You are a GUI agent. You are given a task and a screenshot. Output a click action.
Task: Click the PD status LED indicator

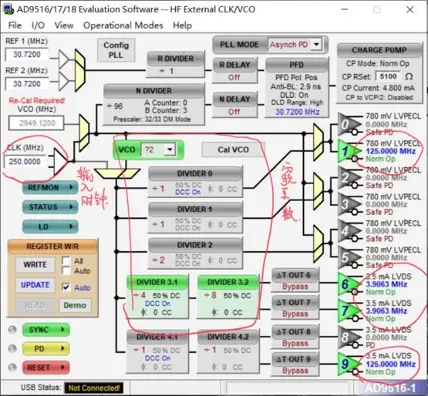12,349
